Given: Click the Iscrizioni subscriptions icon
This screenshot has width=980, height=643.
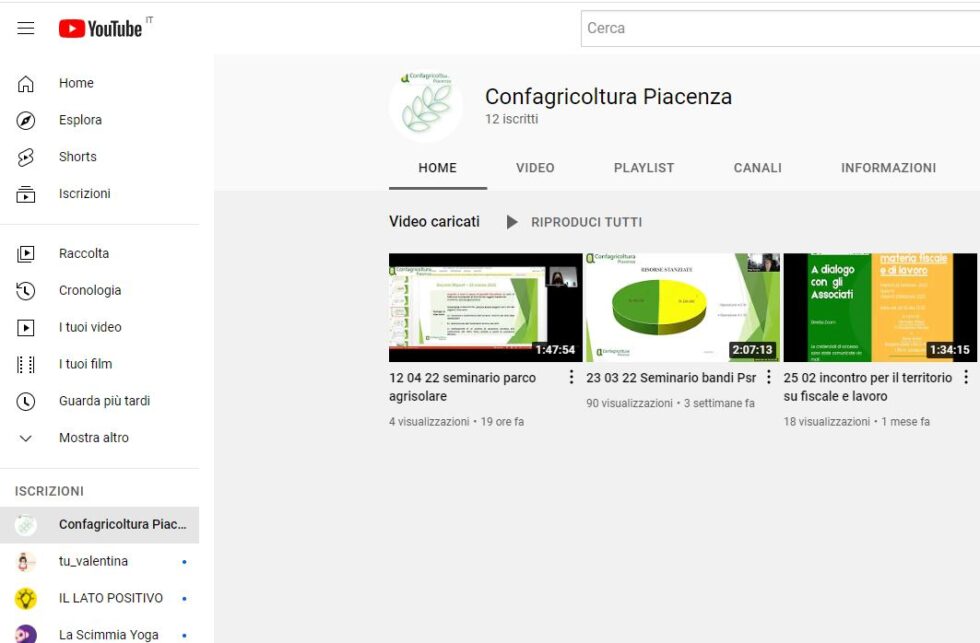Looking at the screenshot, I should tap(26, 194).
